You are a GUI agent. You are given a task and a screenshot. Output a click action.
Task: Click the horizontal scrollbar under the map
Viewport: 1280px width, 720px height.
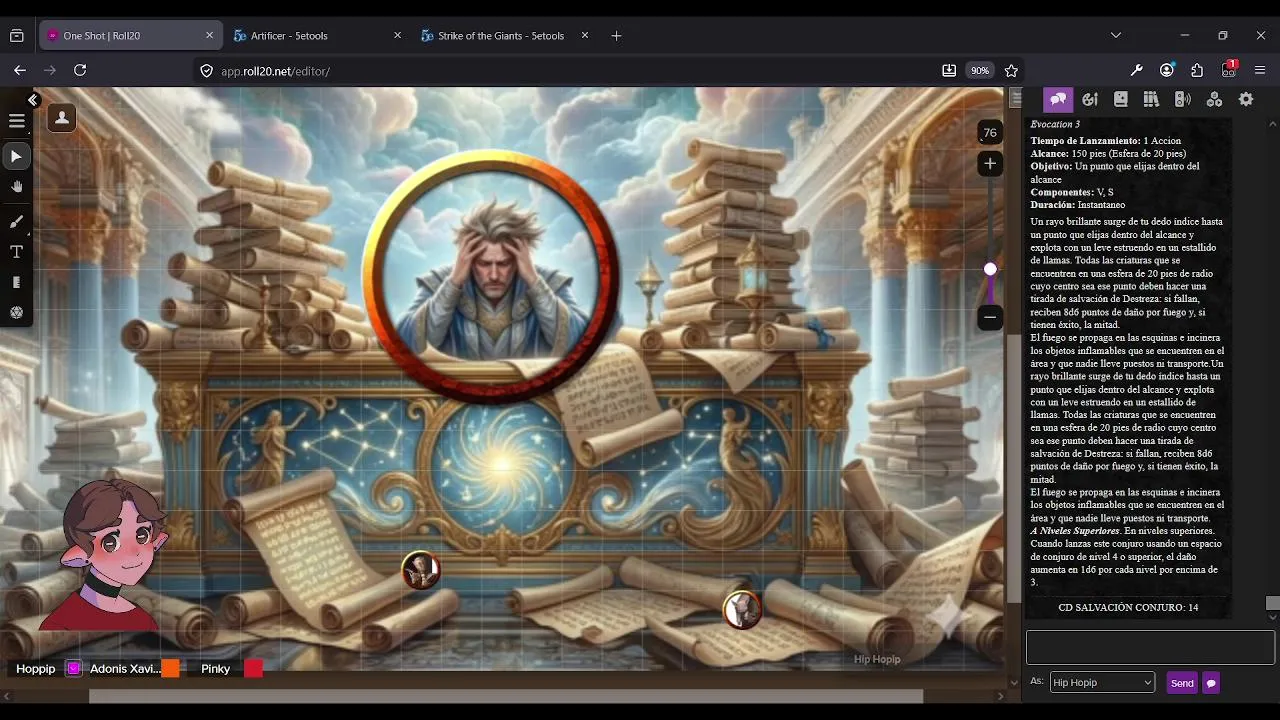[505, 696]
